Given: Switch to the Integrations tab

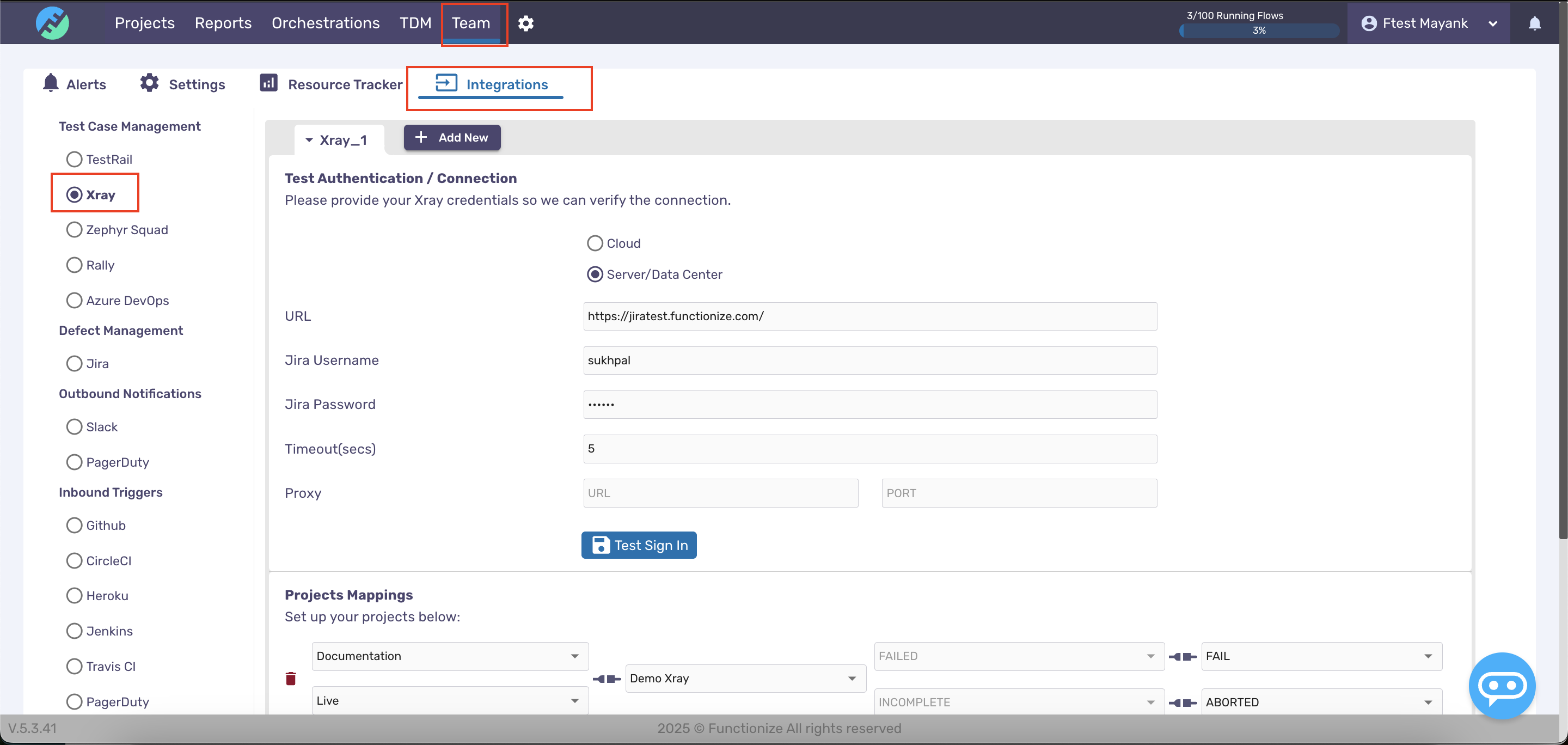Looking at the screenshot, I should click(x=491, y=84).
